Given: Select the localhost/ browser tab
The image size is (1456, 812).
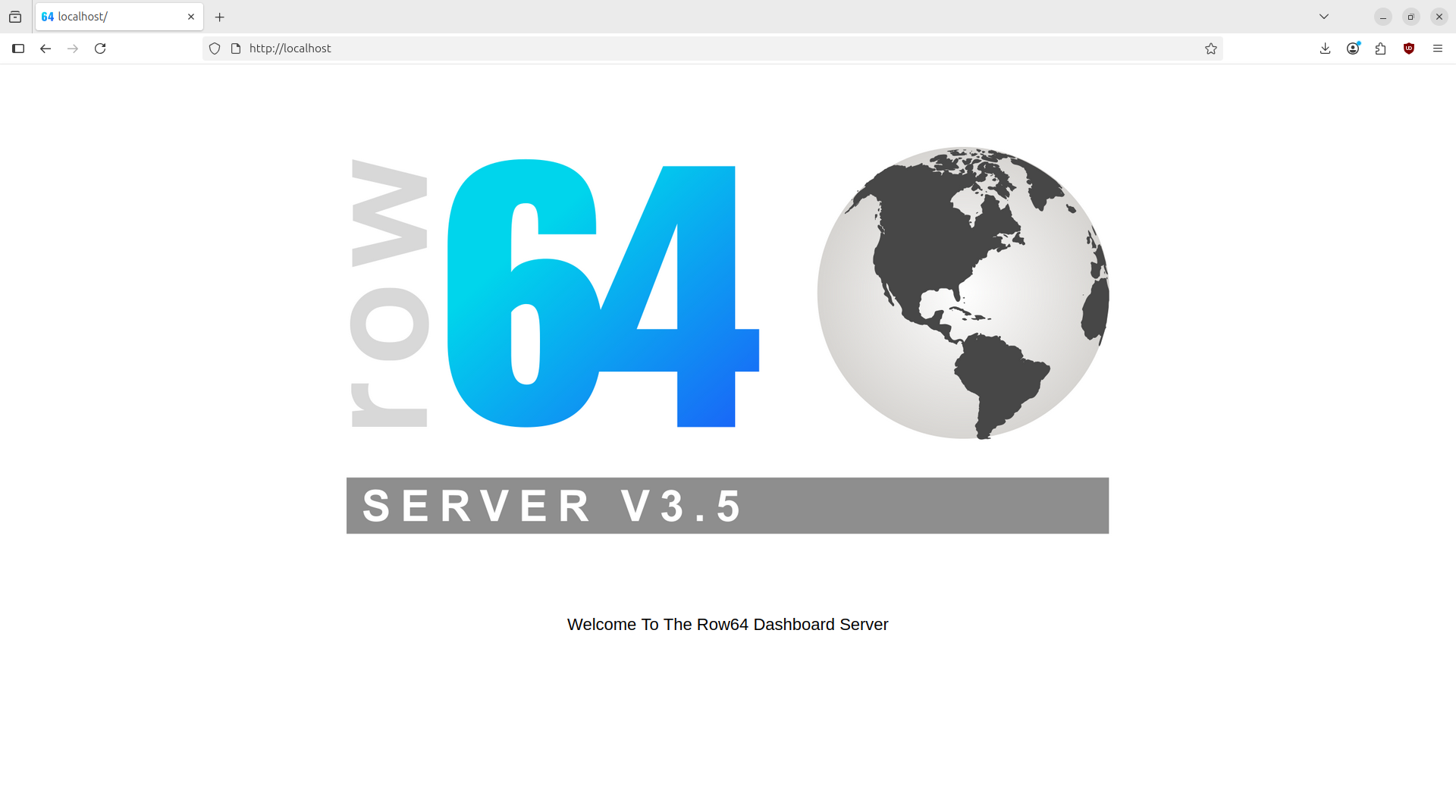Looking at the screenshot, I should (119, 17).
